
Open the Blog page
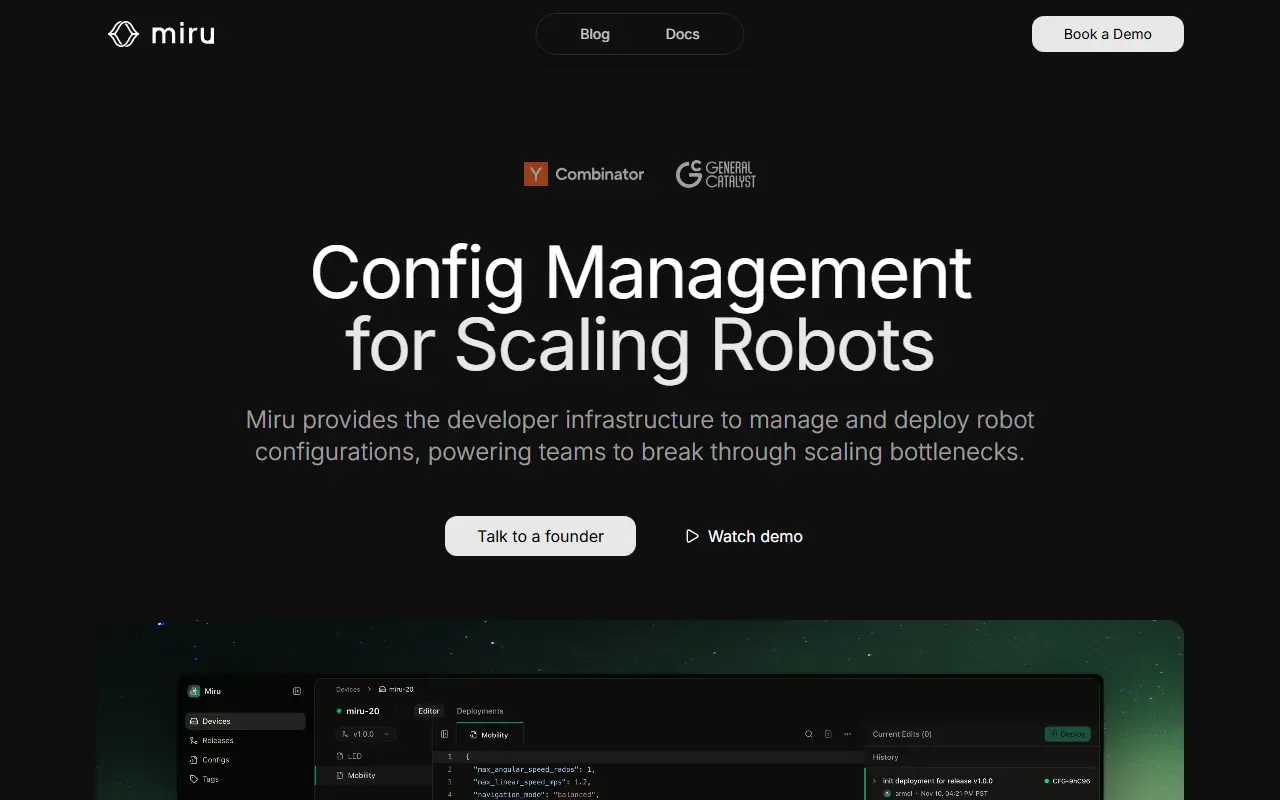(x=595, y=34)
